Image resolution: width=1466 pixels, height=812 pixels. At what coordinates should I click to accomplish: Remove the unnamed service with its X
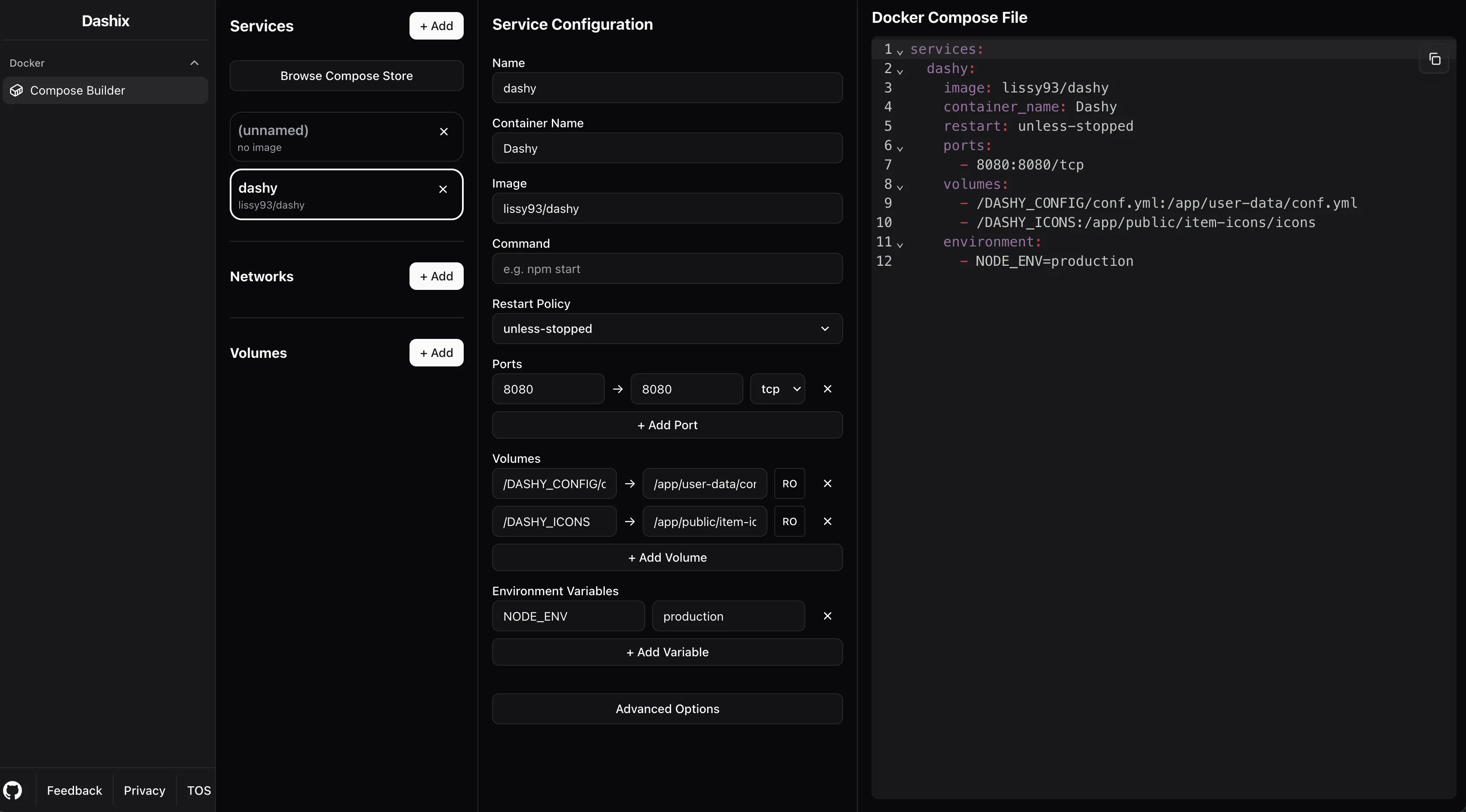point(444,132)
